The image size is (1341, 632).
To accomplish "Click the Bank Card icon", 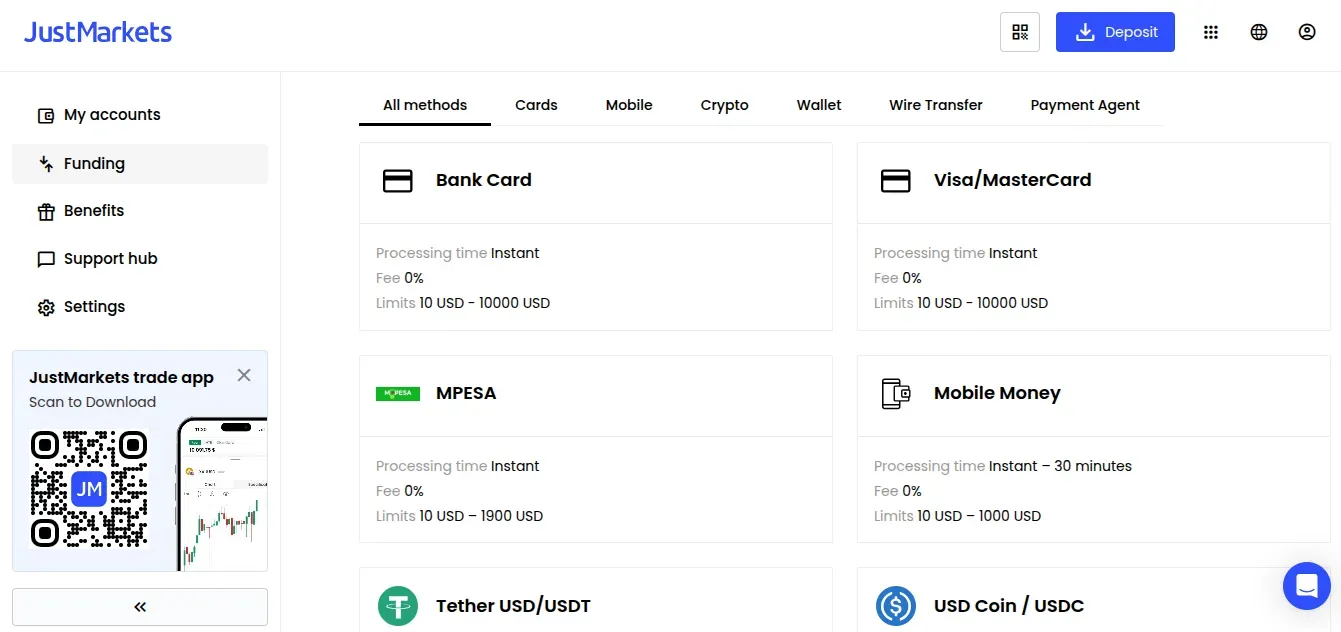I will pos(398,181).
